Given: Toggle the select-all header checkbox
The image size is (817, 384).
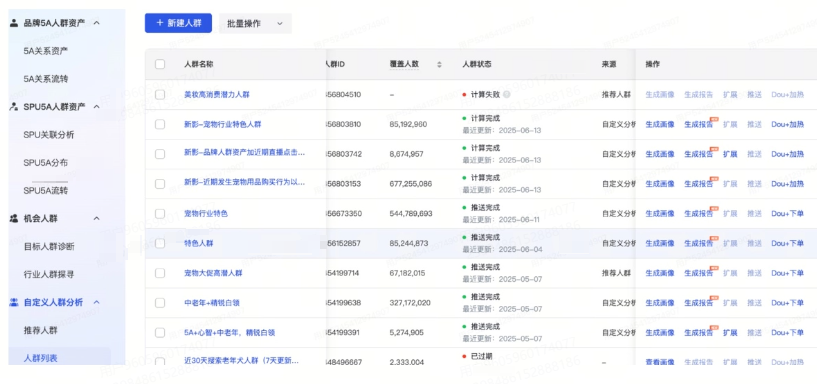Looking at the screenshot, I should click(x=160, y=64).
